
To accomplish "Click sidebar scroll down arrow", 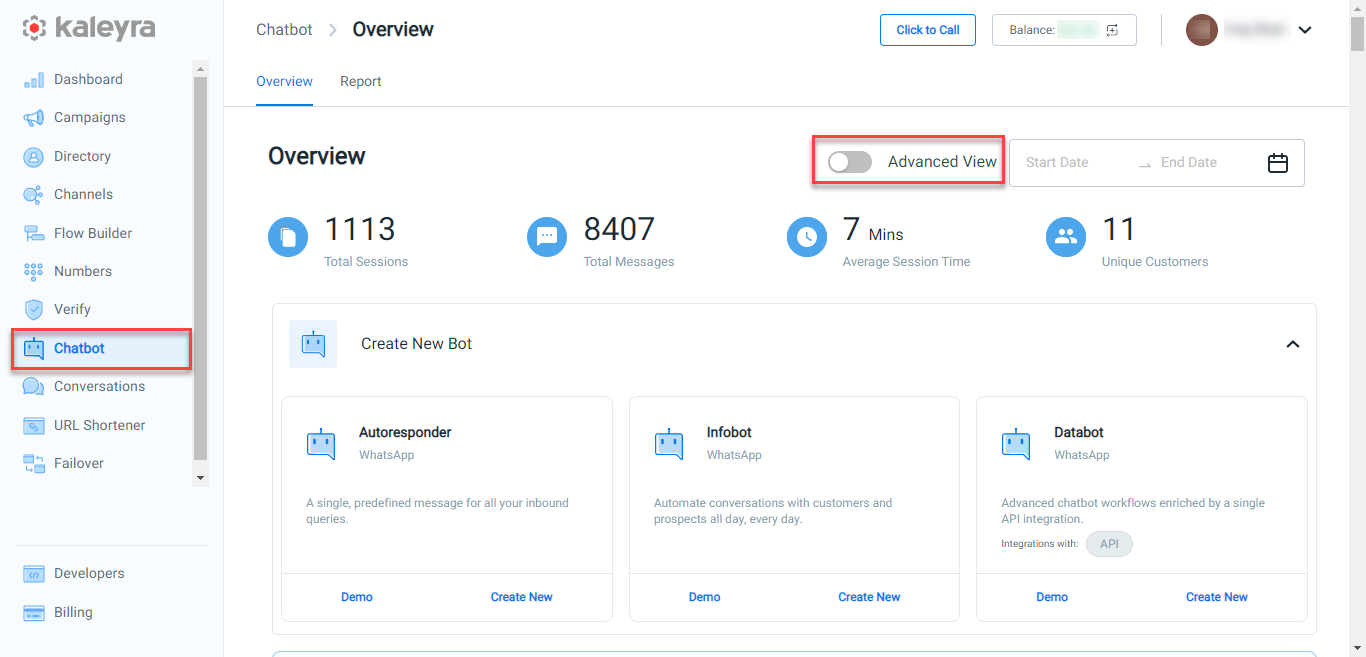I will click(x=201, y=479).
